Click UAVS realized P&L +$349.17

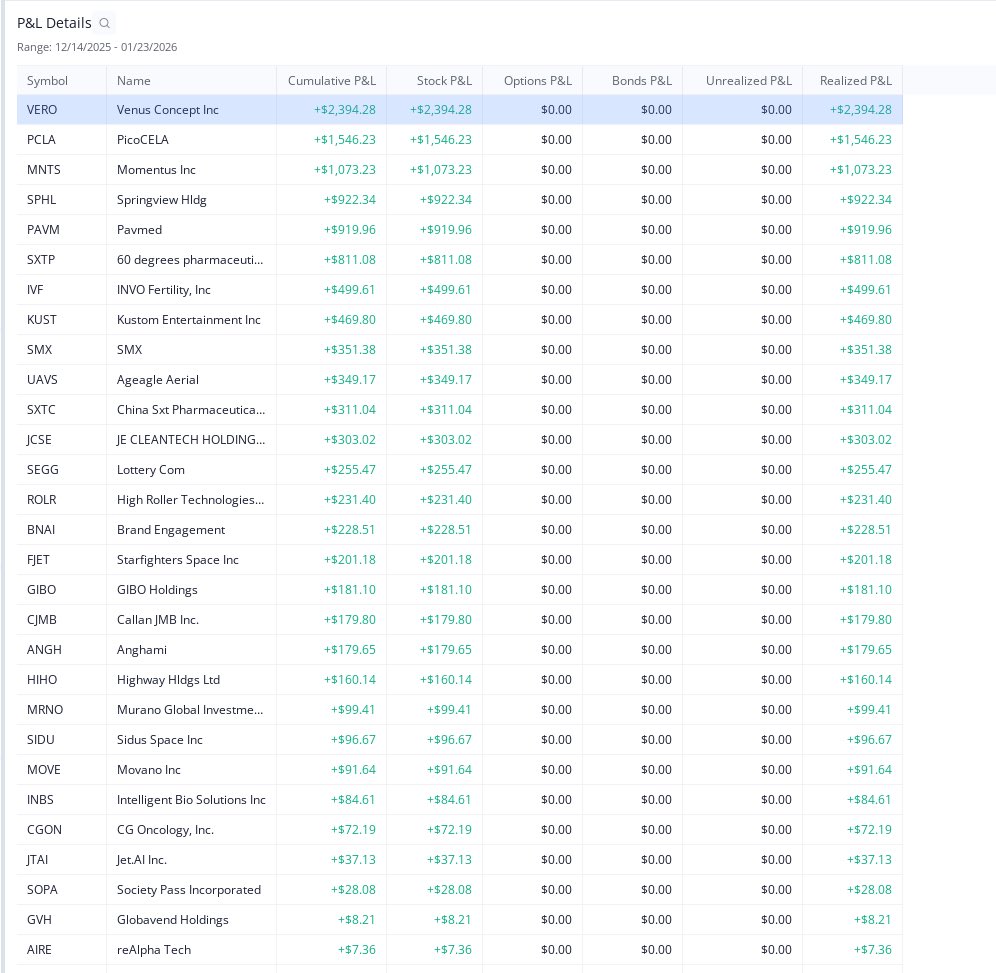pyautogui.click(x=865, y=380)
